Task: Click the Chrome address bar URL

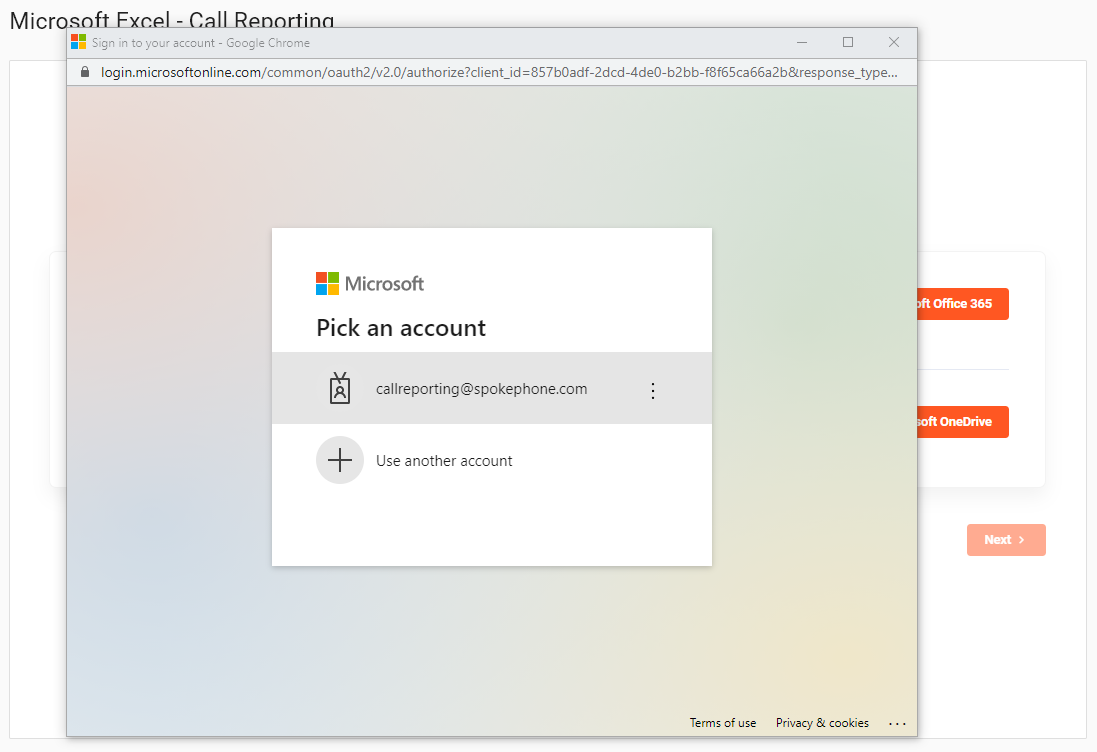Action: tap(499, 72)
